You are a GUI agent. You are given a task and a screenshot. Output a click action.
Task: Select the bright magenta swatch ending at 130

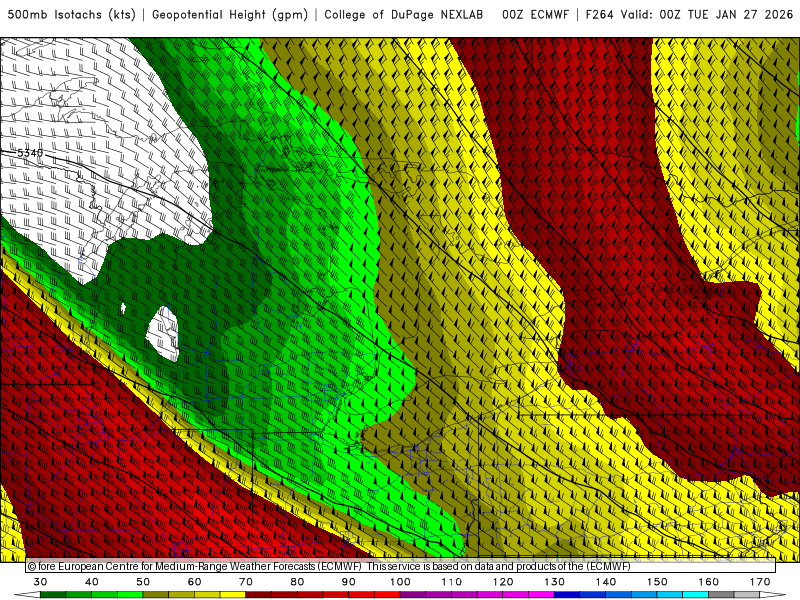pos(541,595)
